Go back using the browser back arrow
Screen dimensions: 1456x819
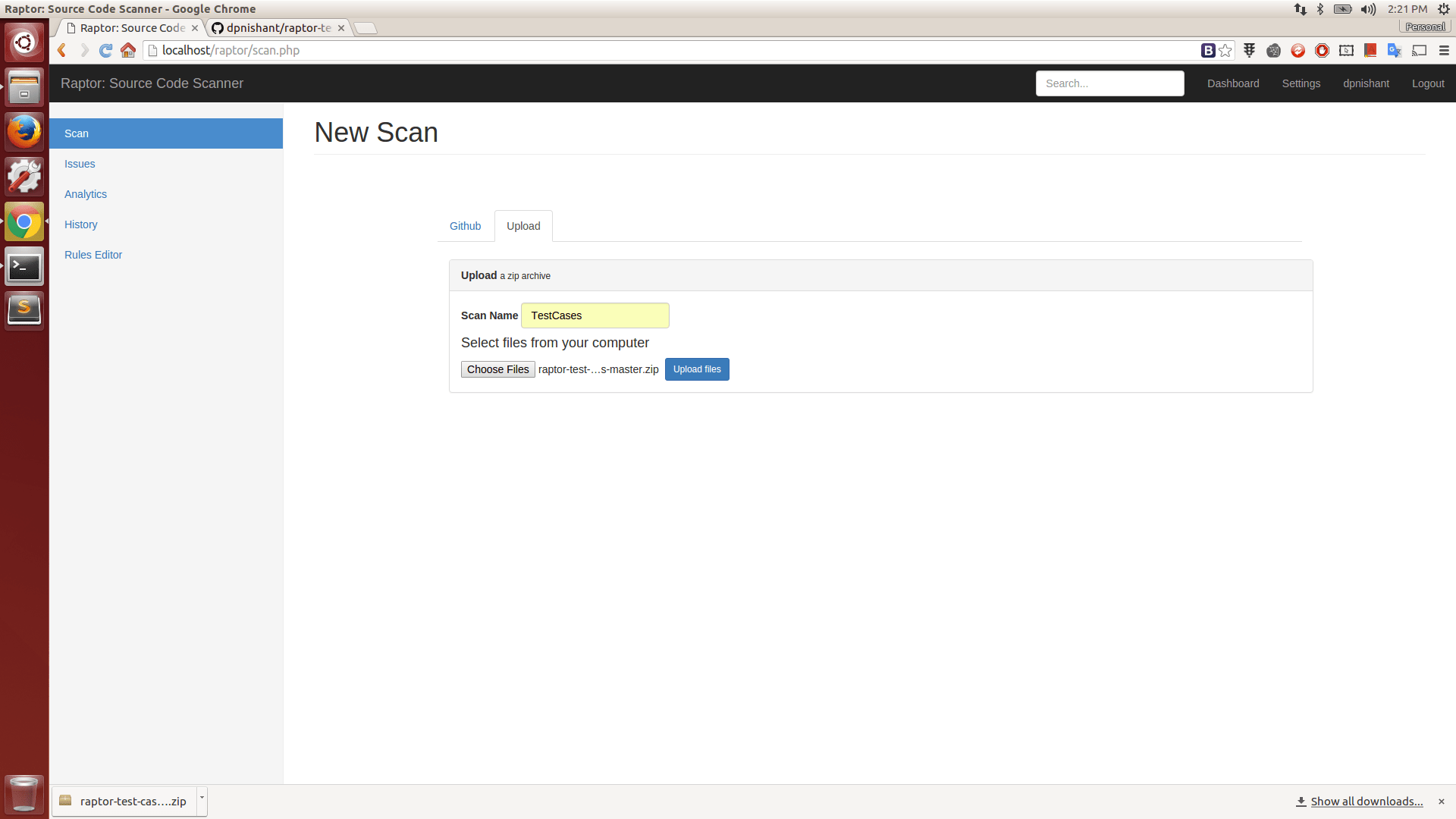coord(62,50)
